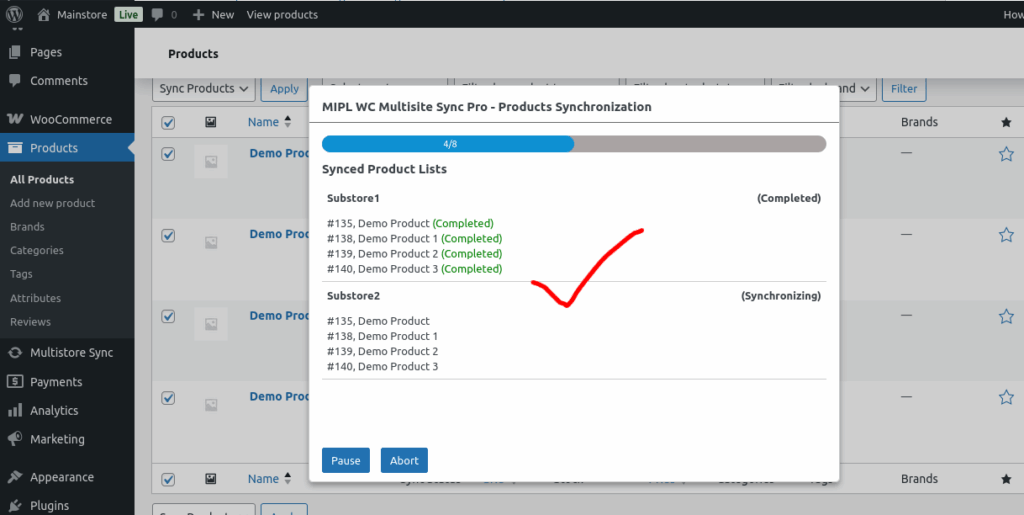Click the Marketing megaphone icon
The width and height of the screenshot is (1024, 515).
click(14, 439)
